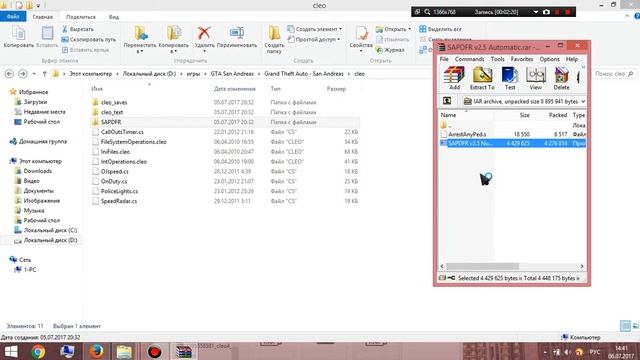Screen dimensions: 640x360
Task: Click GTA San Andreas in the address breadcrumb
Action: point(232,74)
